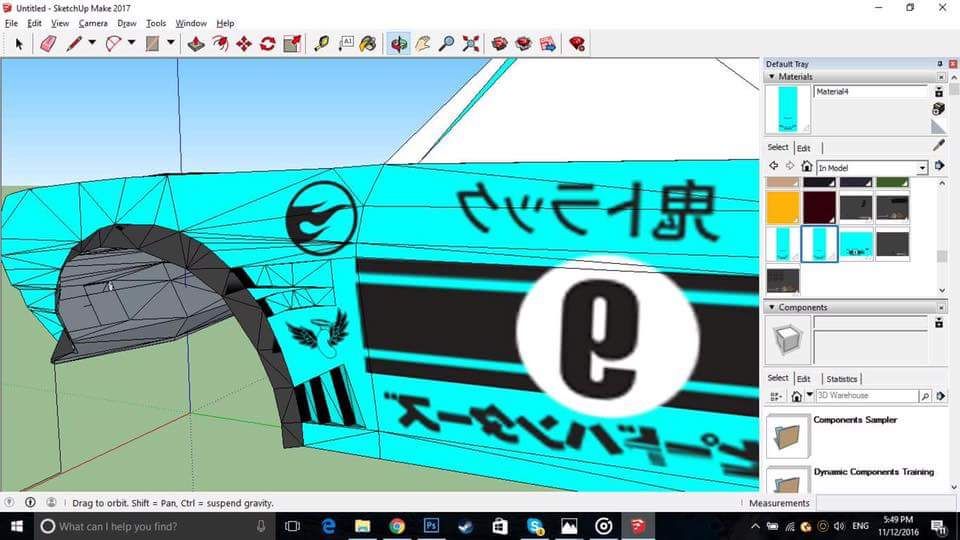Activate the Arc tool
960x540 pixels.
point(113,44)
